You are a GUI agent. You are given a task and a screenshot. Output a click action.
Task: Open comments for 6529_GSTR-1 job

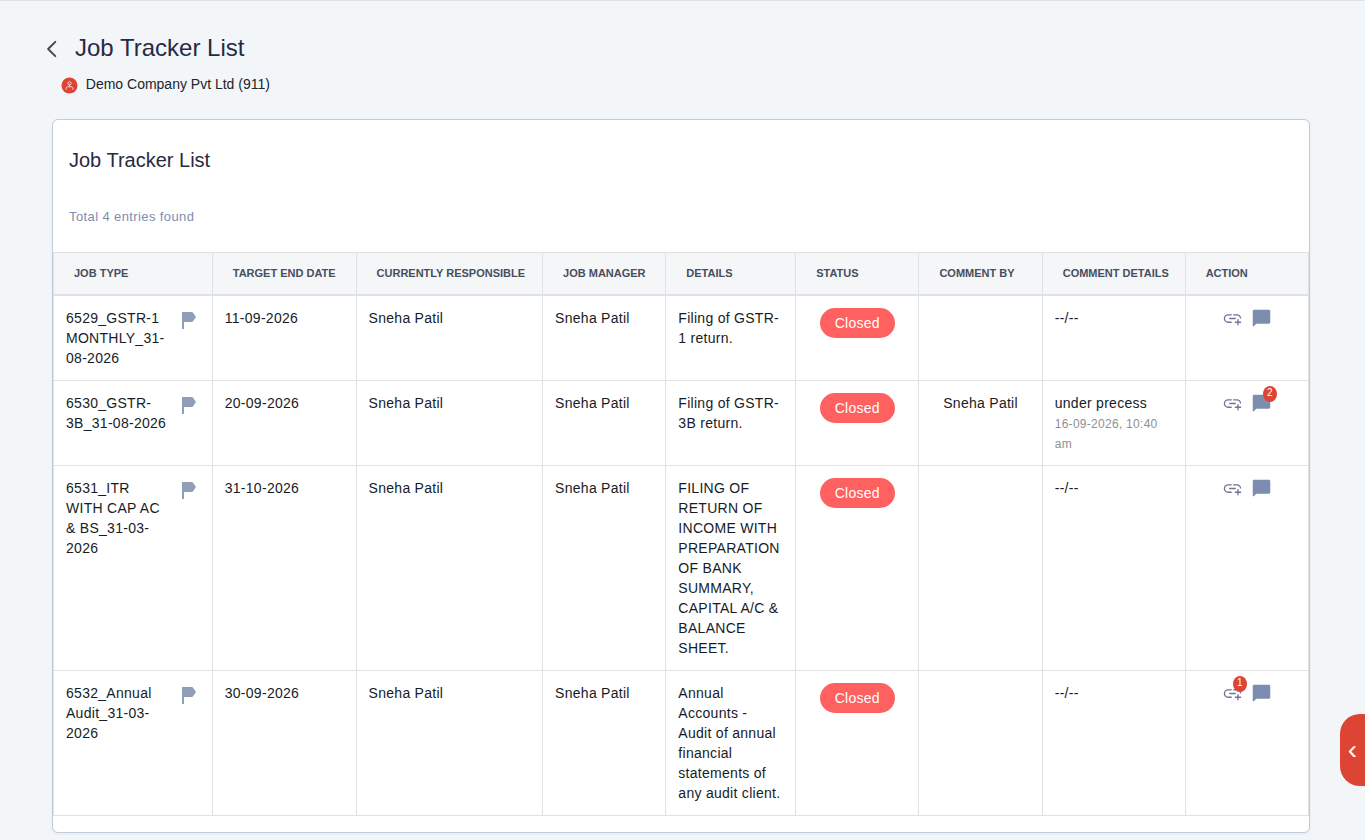[x=1262, y=319]
